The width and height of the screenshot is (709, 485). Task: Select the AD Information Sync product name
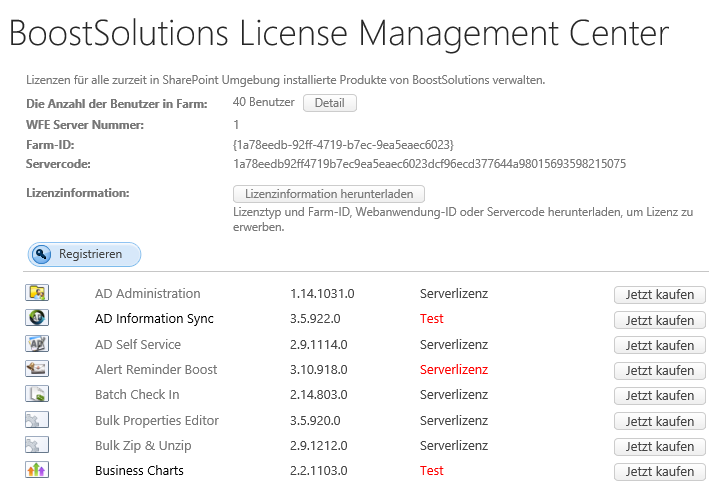154,319
